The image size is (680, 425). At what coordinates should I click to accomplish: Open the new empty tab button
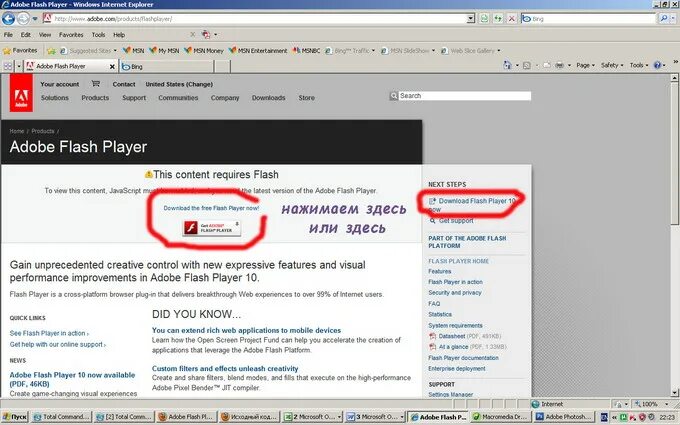pyautogui.click(x=222, y=66)
